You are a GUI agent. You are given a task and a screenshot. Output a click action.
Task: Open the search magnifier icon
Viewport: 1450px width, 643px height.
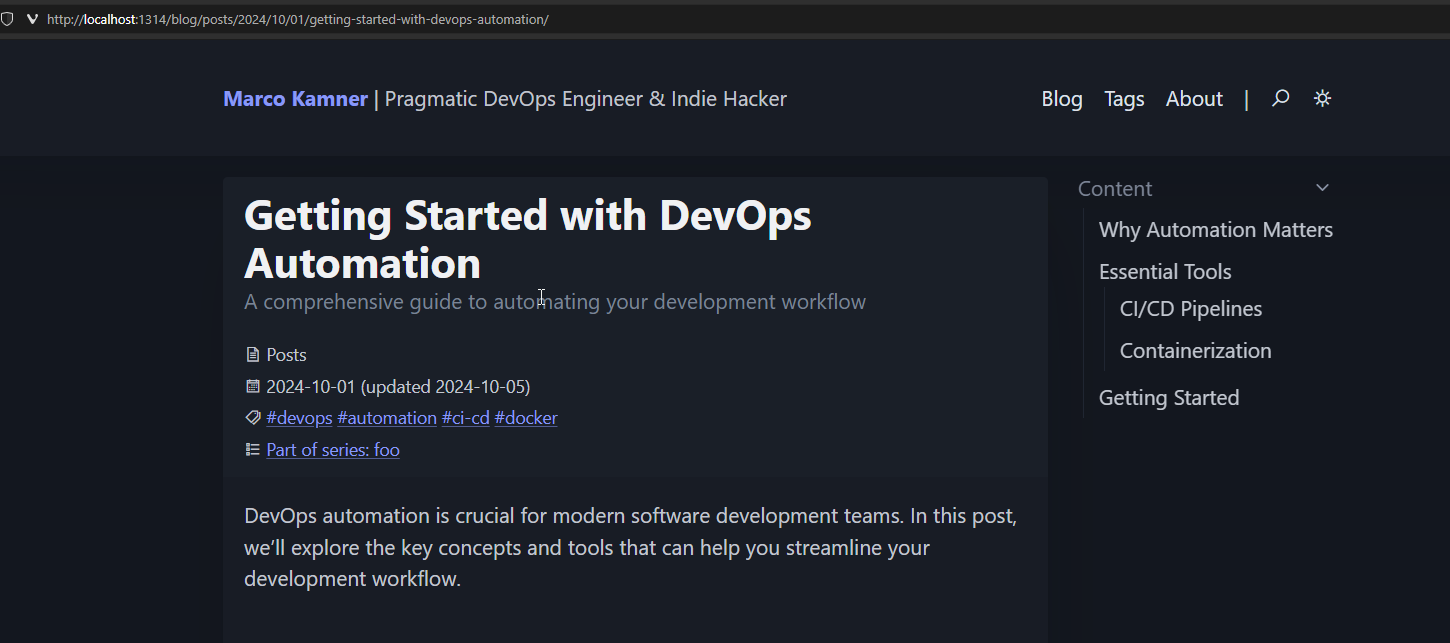point(1280,98)
